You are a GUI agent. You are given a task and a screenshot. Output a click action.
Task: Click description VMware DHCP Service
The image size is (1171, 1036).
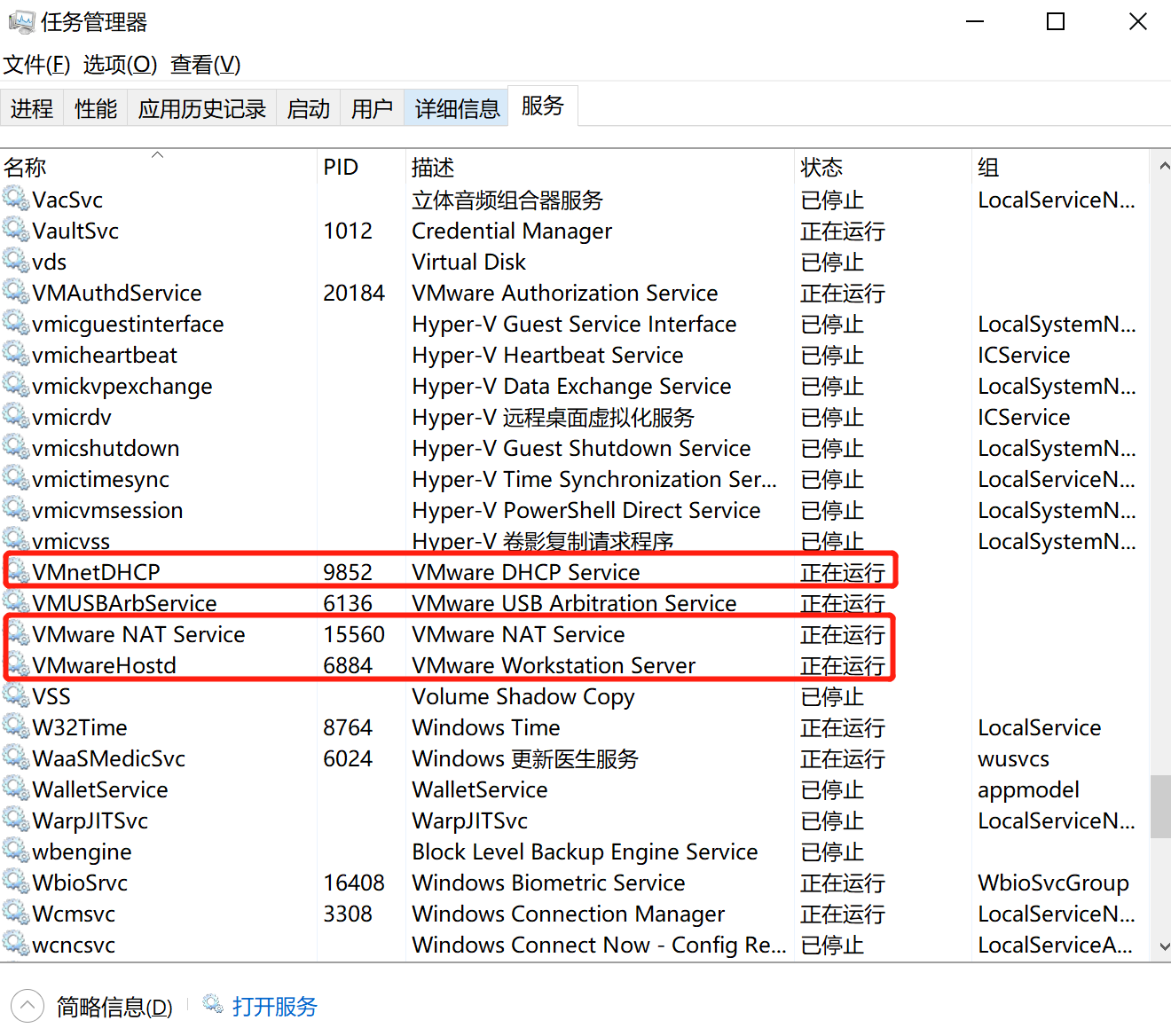[x=526, y=572]
